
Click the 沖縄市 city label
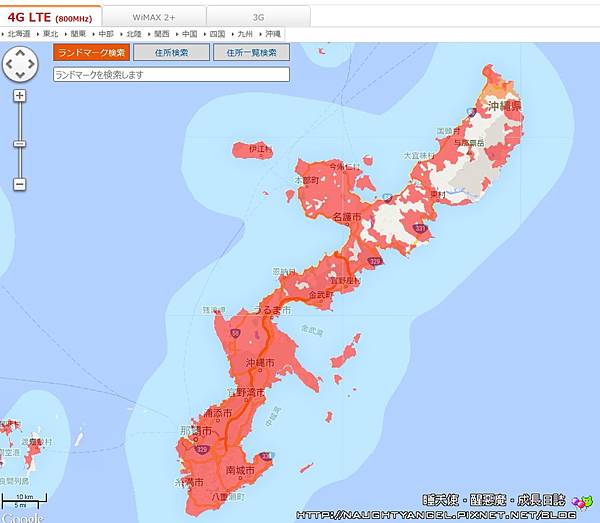tap(260, 363)
